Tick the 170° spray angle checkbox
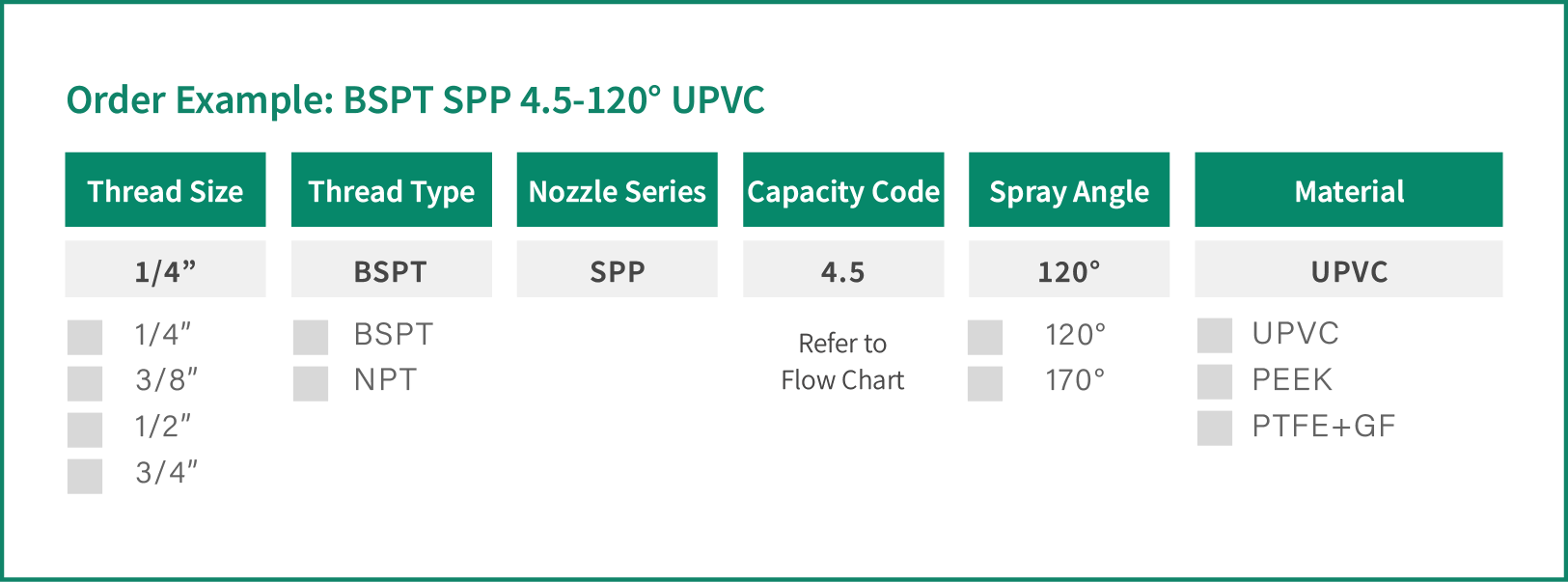Screen dimensions: 1568x582 985,383
